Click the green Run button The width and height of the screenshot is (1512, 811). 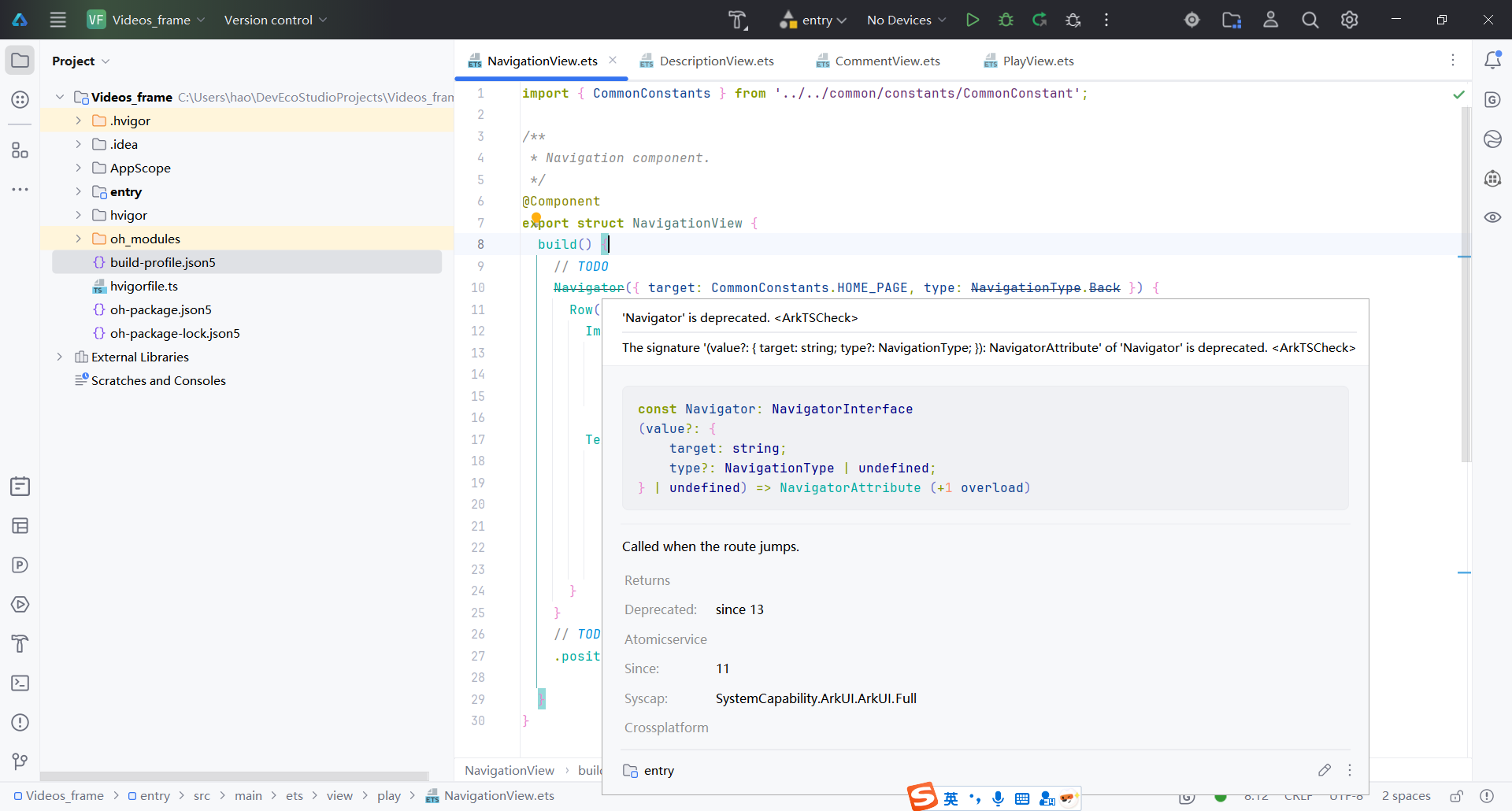click(x=973, y=20)
